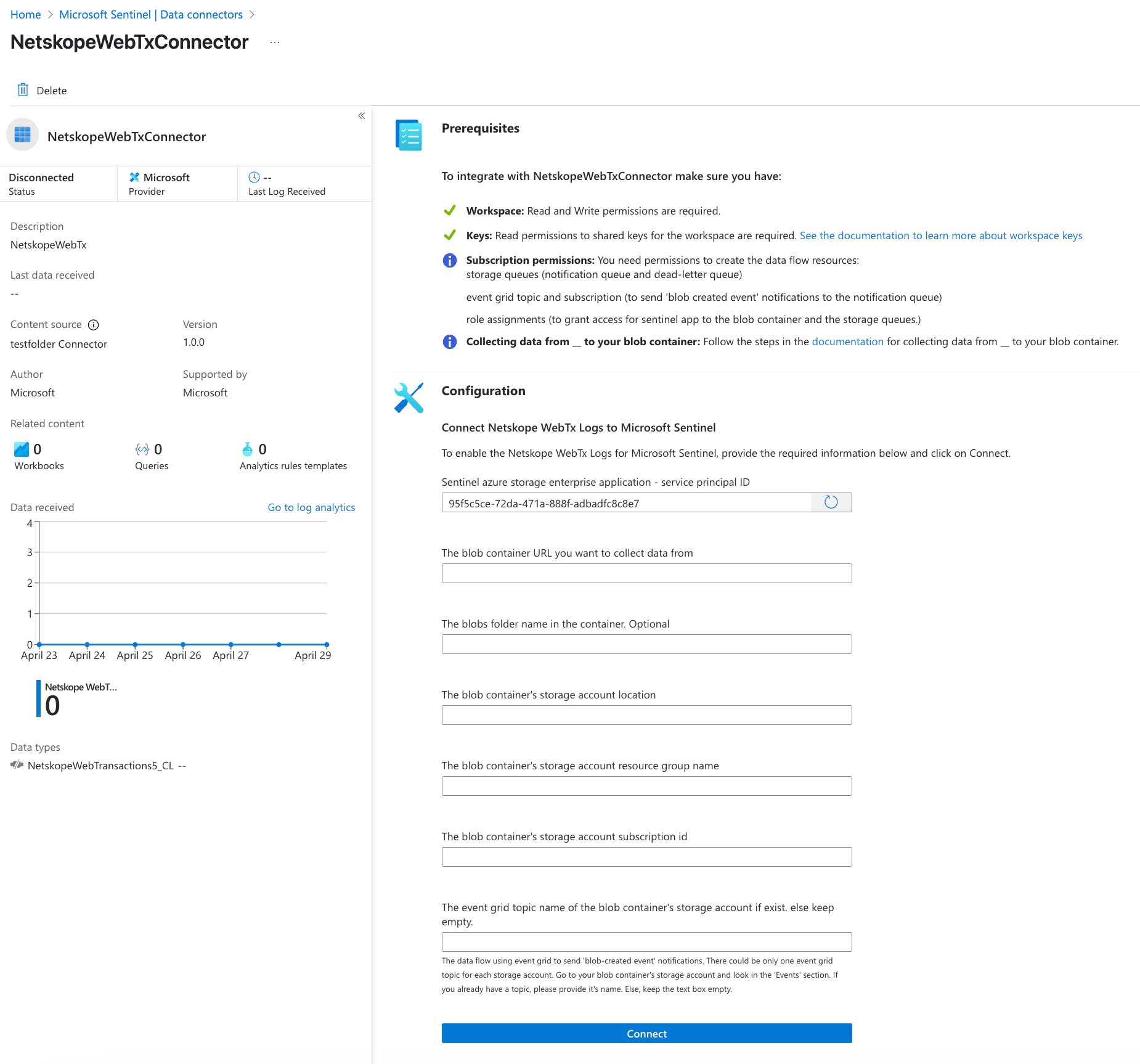
Task: Open the documentation link for collecting data
Action: 848,342
